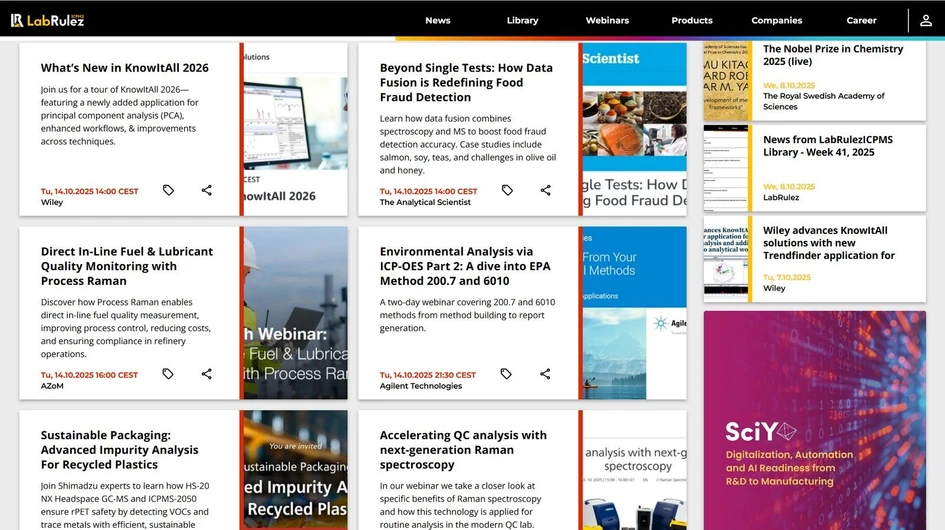Screen dimensions: 945x530
Task: Click the food fraud detection webinar image
Action: pos(635,129)
